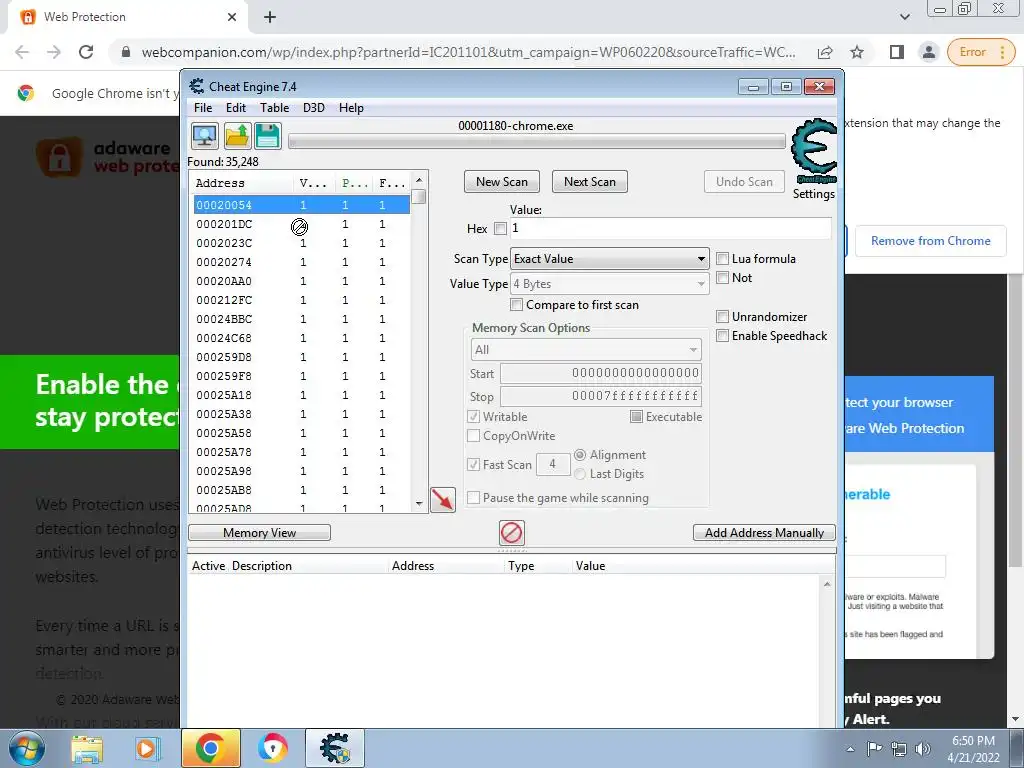The width and height of the screenshot is (1024, 768).
Task: Open Action Center flag in tray
Action: (x=874, y=749)
